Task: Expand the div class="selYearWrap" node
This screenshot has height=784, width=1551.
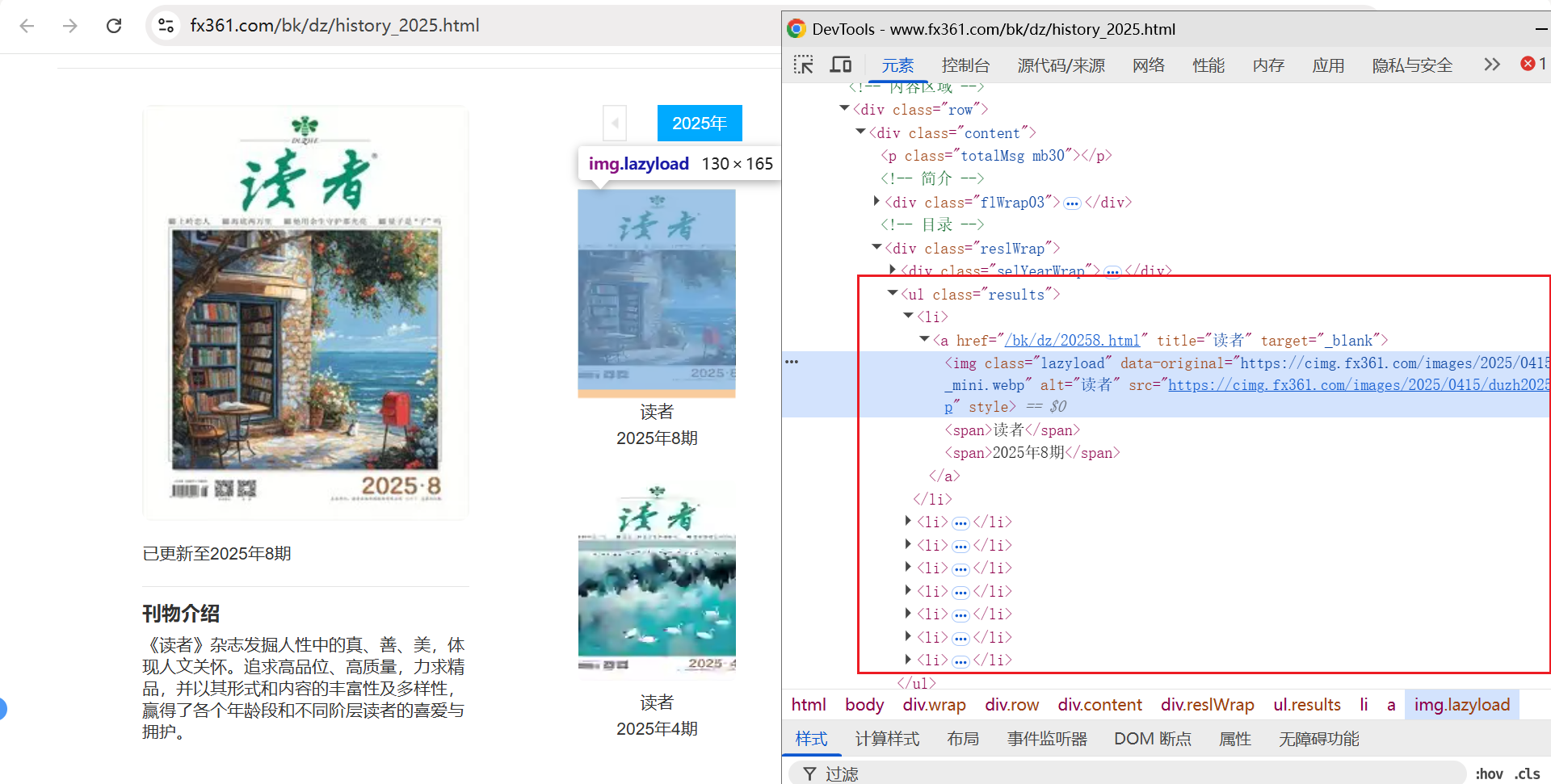Action: pyautogui.click(x=893, y=270)
